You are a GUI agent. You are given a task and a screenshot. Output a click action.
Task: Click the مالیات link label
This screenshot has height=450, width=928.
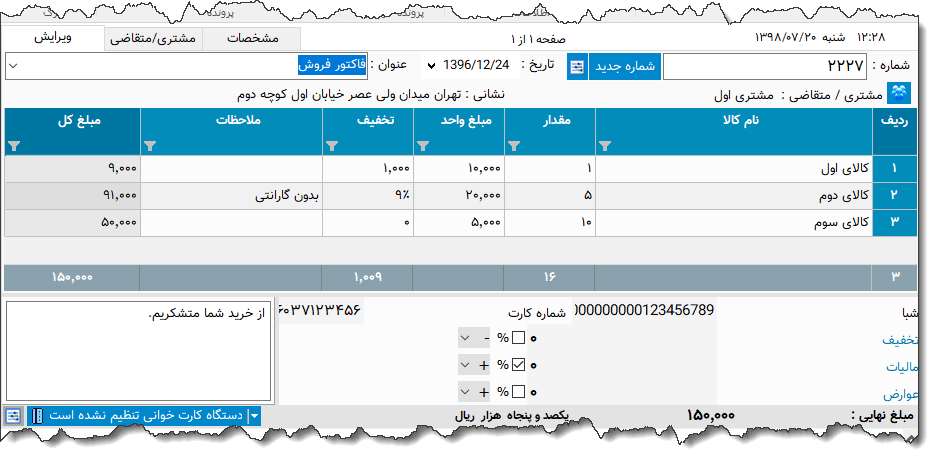[x=904, y=367]
